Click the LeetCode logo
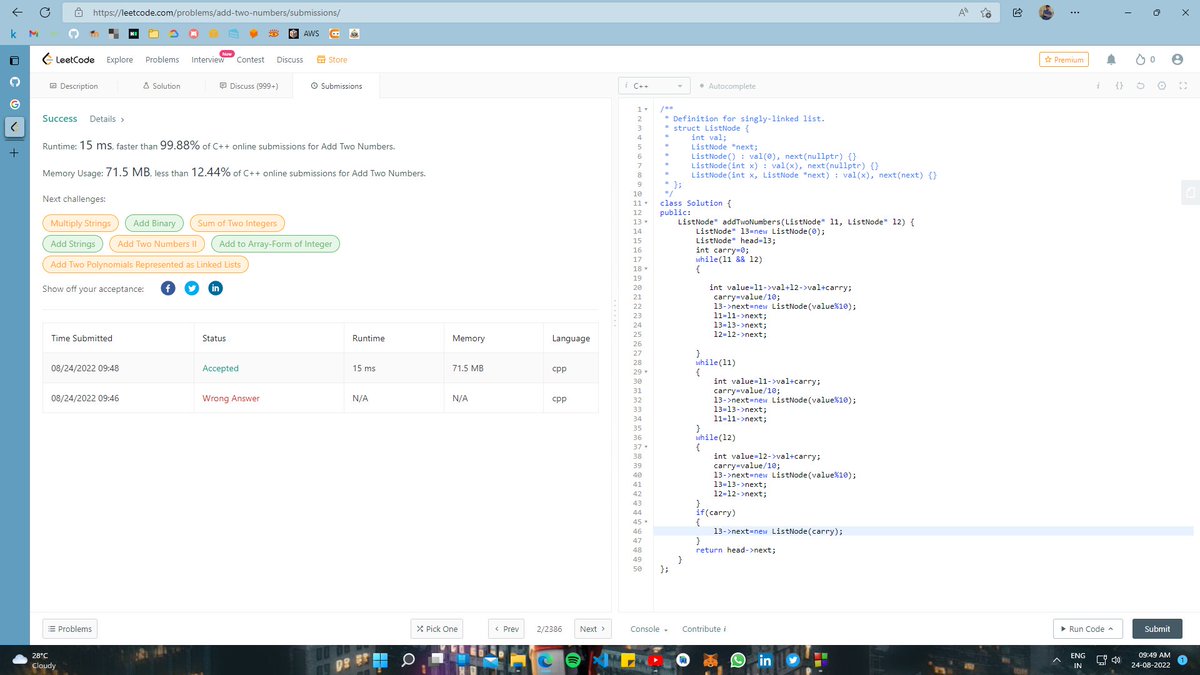The width and height of the screenshot is (1200, 675). tap(68, 60)
